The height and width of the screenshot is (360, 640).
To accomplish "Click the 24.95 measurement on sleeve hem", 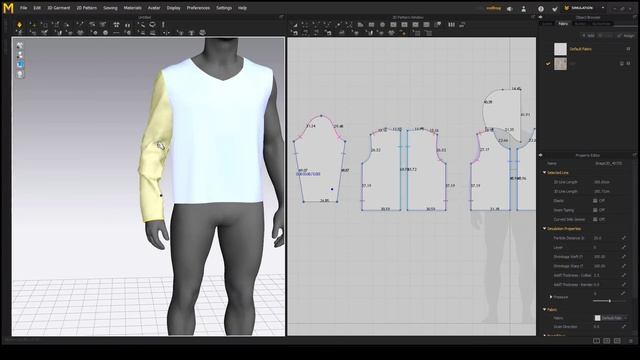I will [x=324, y=200].
